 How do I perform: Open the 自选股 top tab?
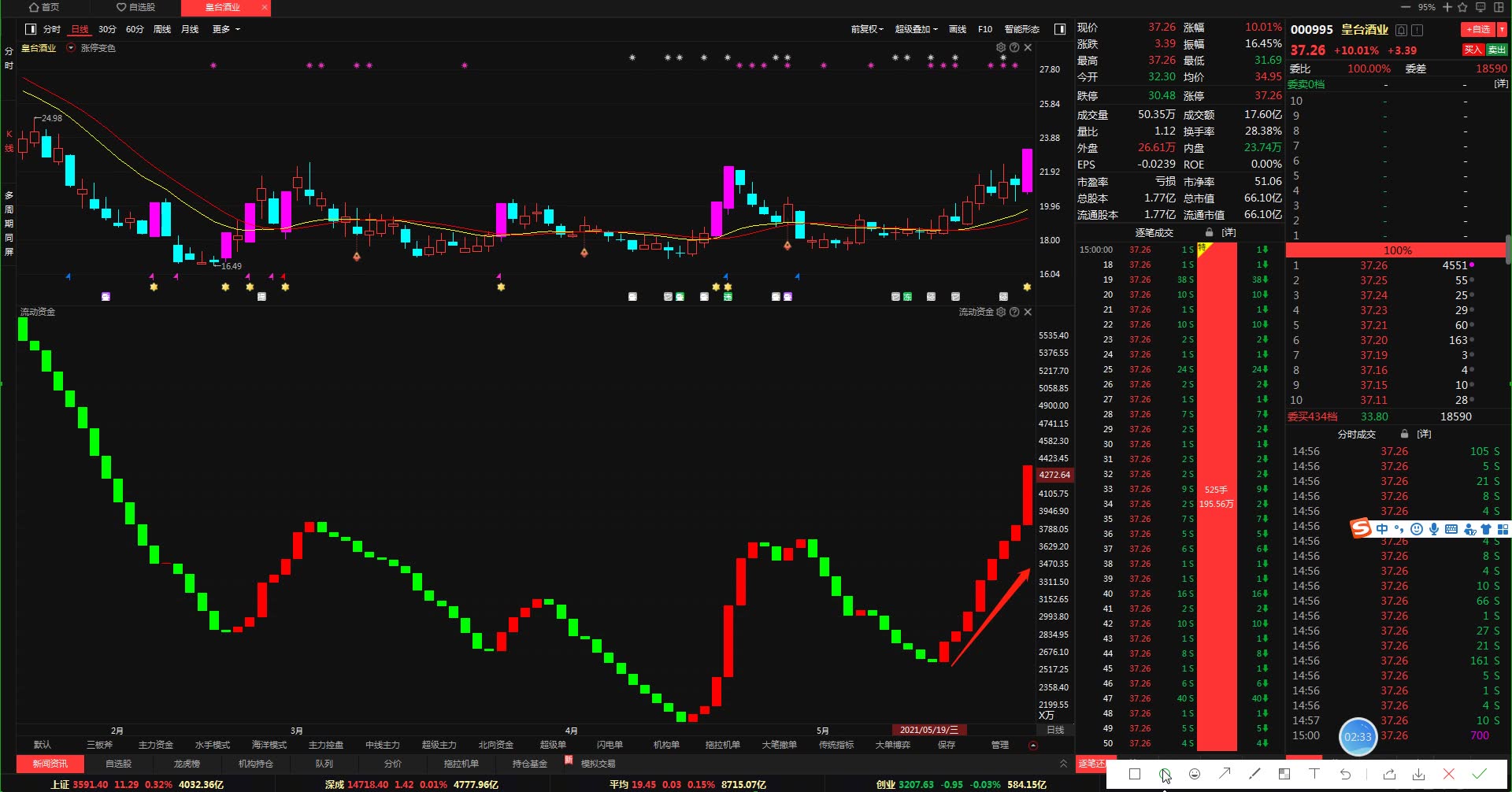tap(135, 7)
